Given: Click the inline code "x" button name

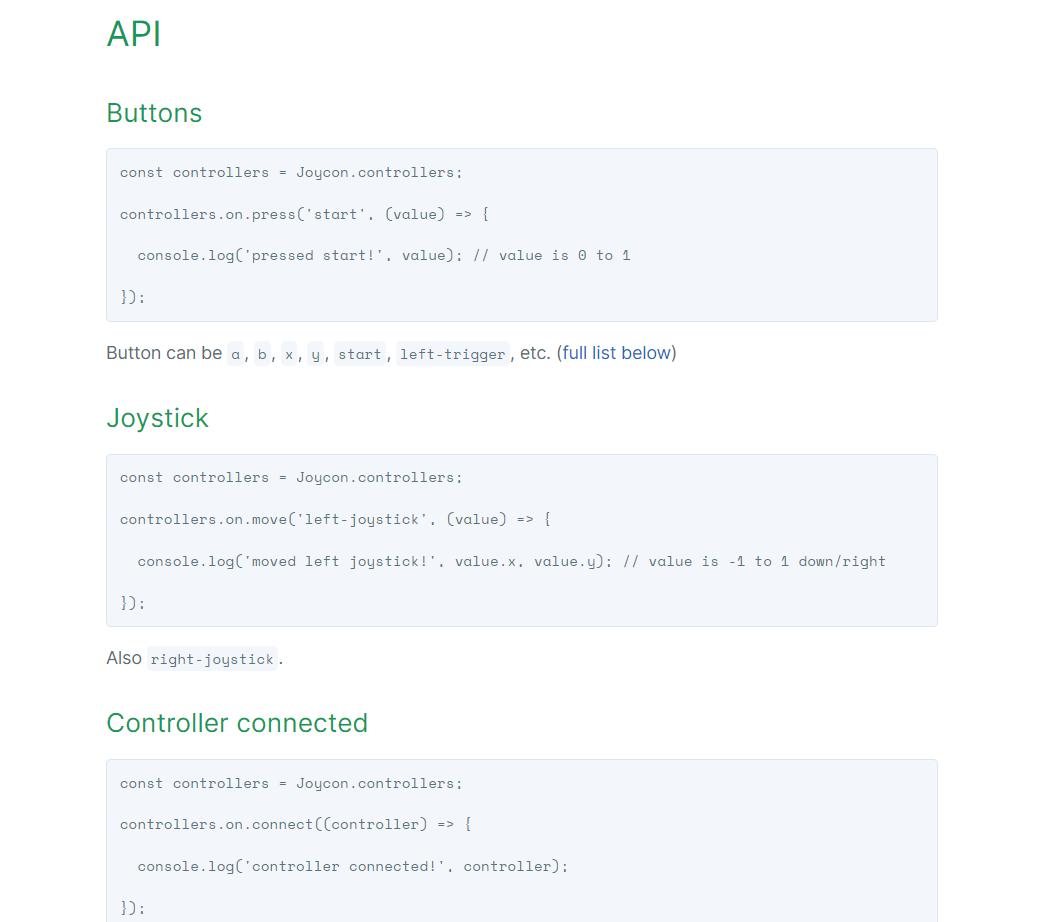Looking at the screenshot, I should coord(289,354).
